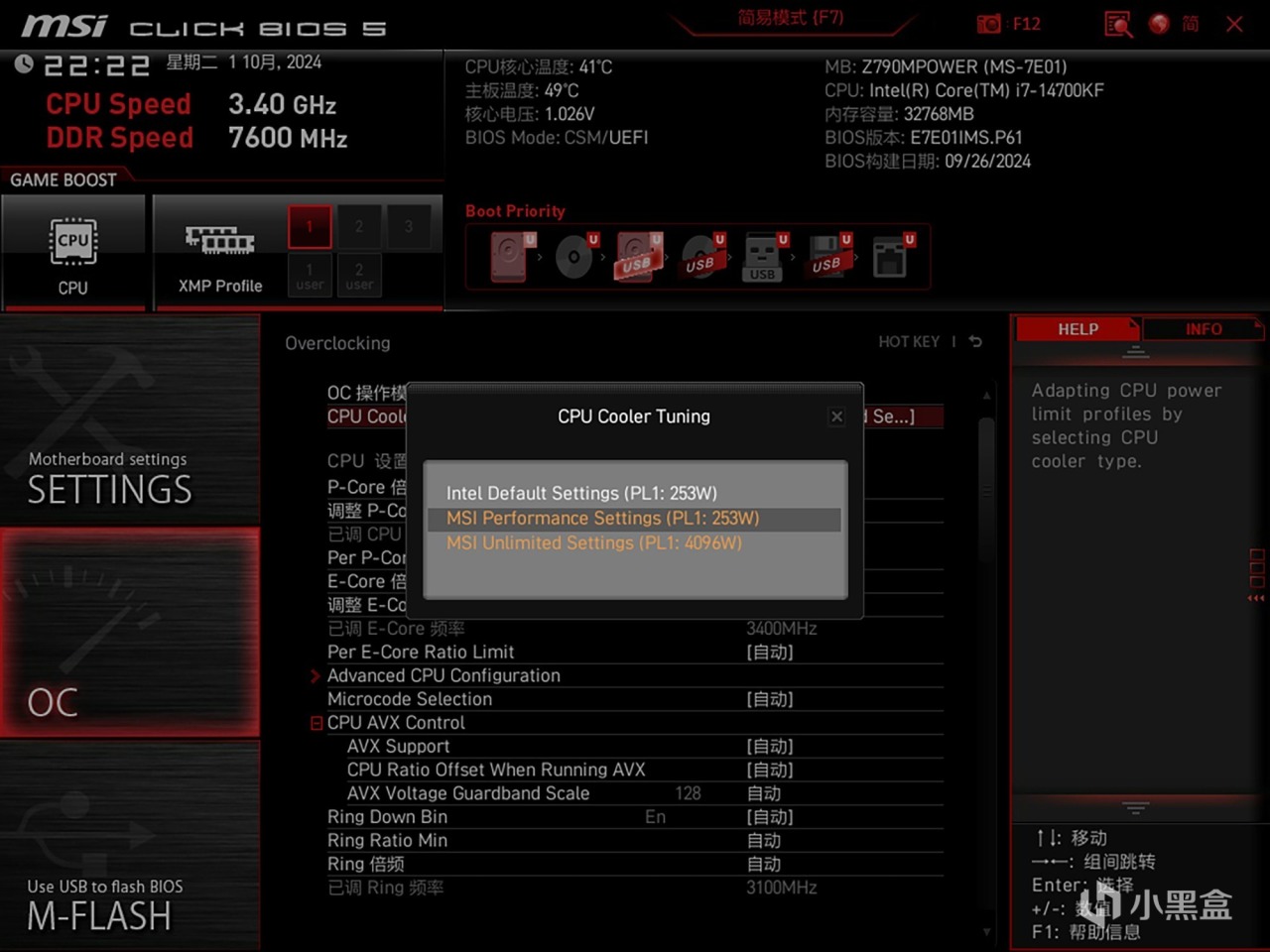Open the BIOS search icon

[x=1118, y=24]
